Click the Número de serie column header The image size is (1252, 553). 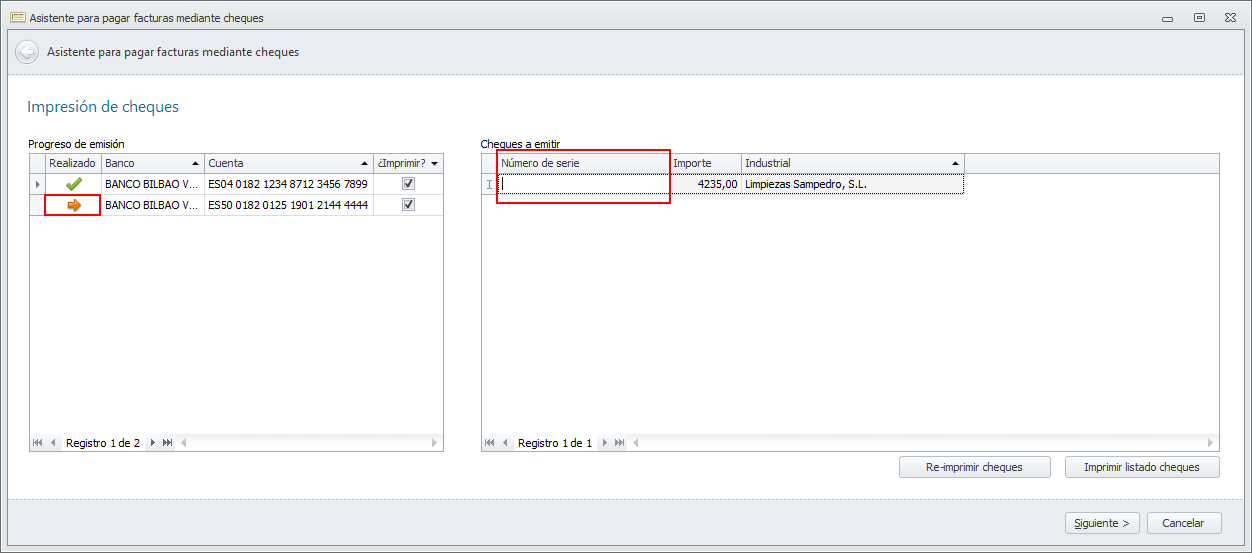click(583, 163)
